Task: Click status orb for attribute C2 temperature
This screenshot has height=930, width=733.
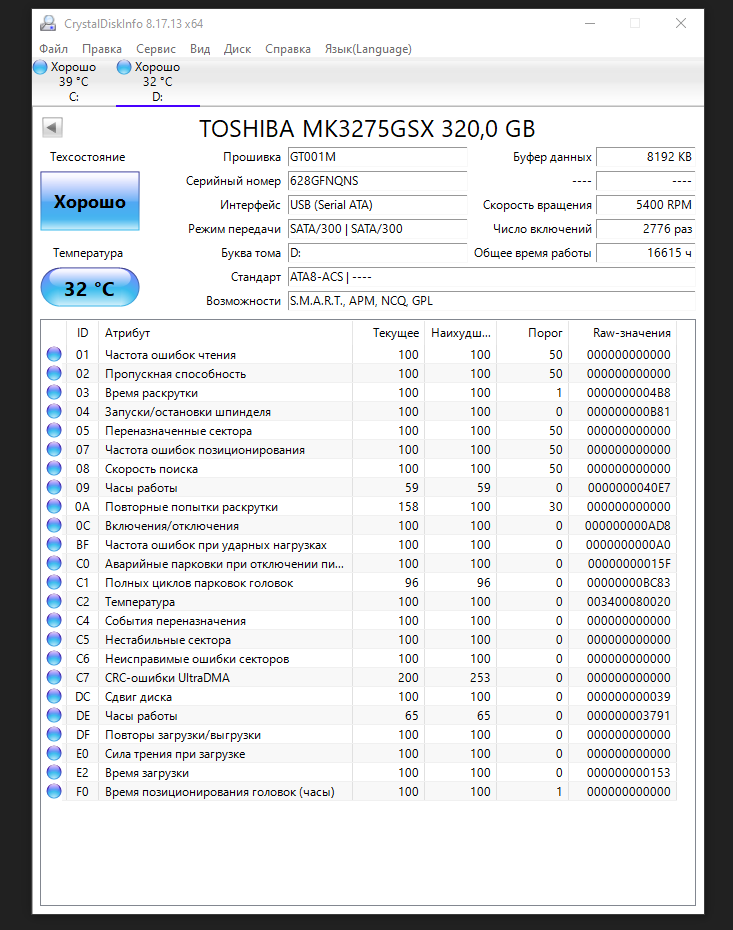Action: [x=54, y=601]
